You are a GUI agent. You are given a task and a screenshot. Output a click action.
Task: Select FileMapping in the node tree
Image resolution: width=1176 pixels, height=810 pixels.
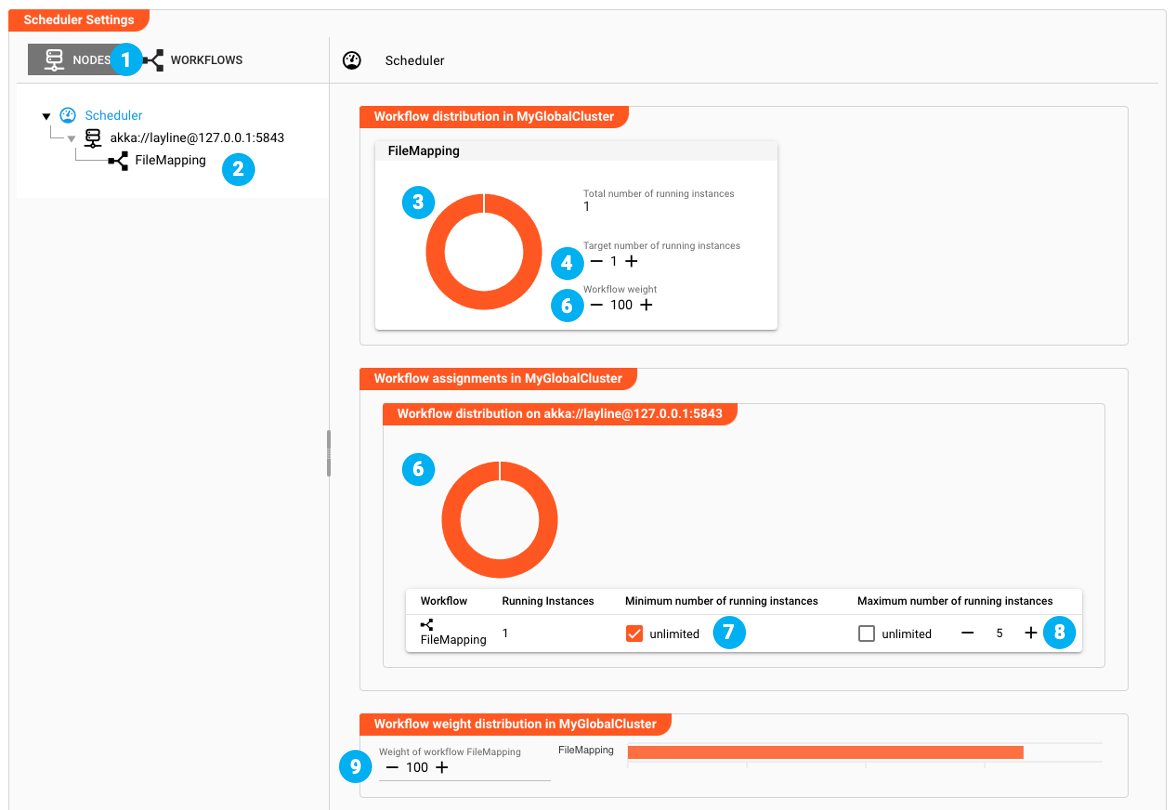point(170,160)
